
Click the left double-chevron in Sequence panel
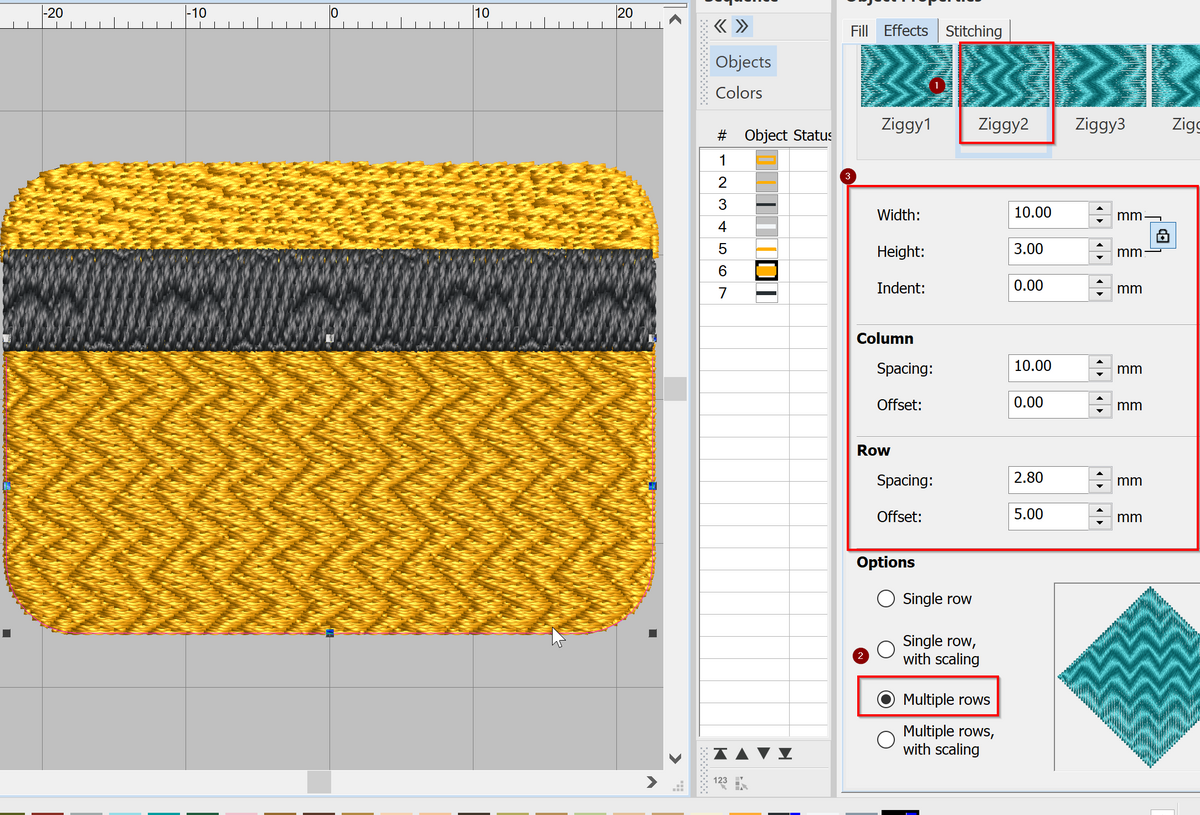718,26
